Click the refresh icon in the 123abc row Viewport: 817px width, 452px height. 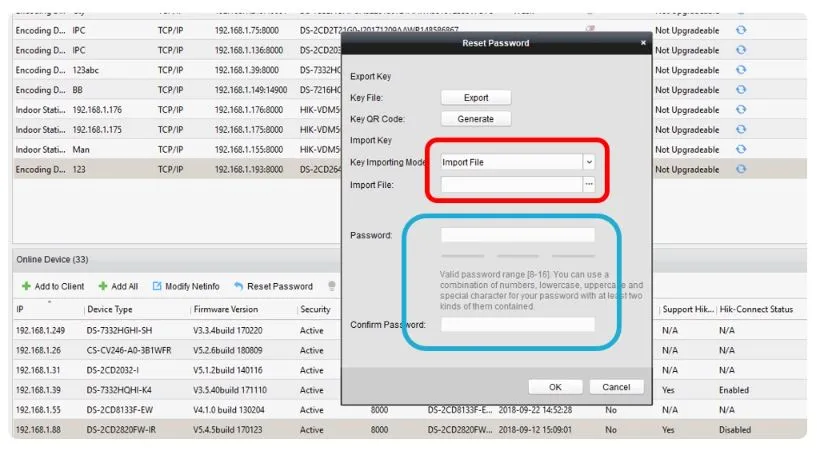click(x=741, y=70)
